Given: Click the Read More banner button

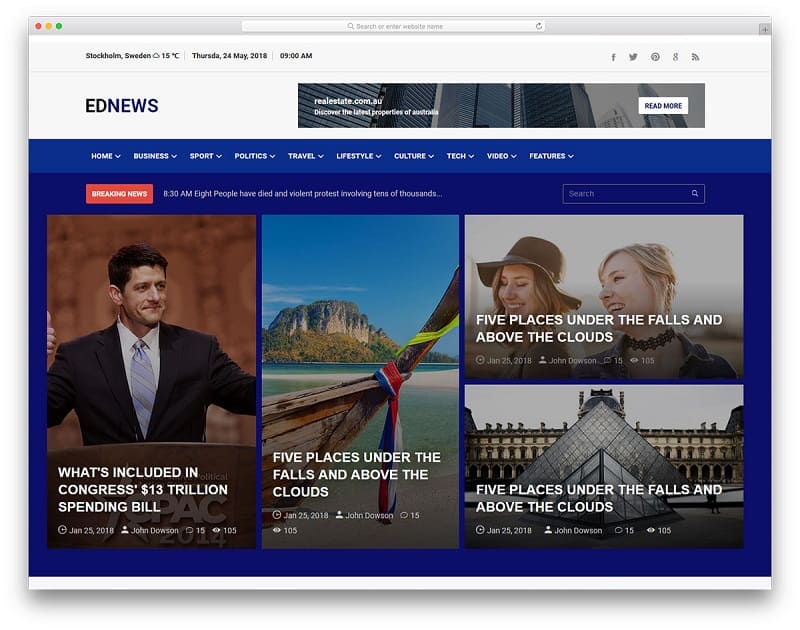Looking at the screenshot, I should point(663,106).
